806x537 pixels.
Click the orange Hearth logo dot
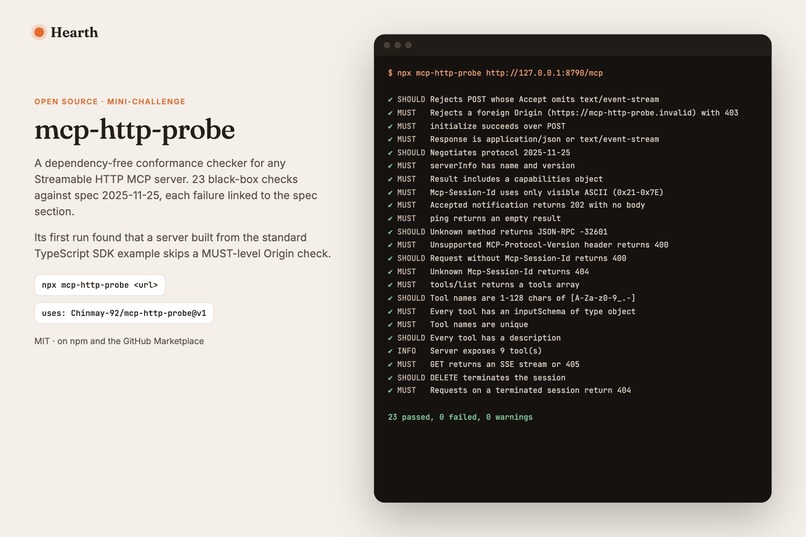point(39,32)
